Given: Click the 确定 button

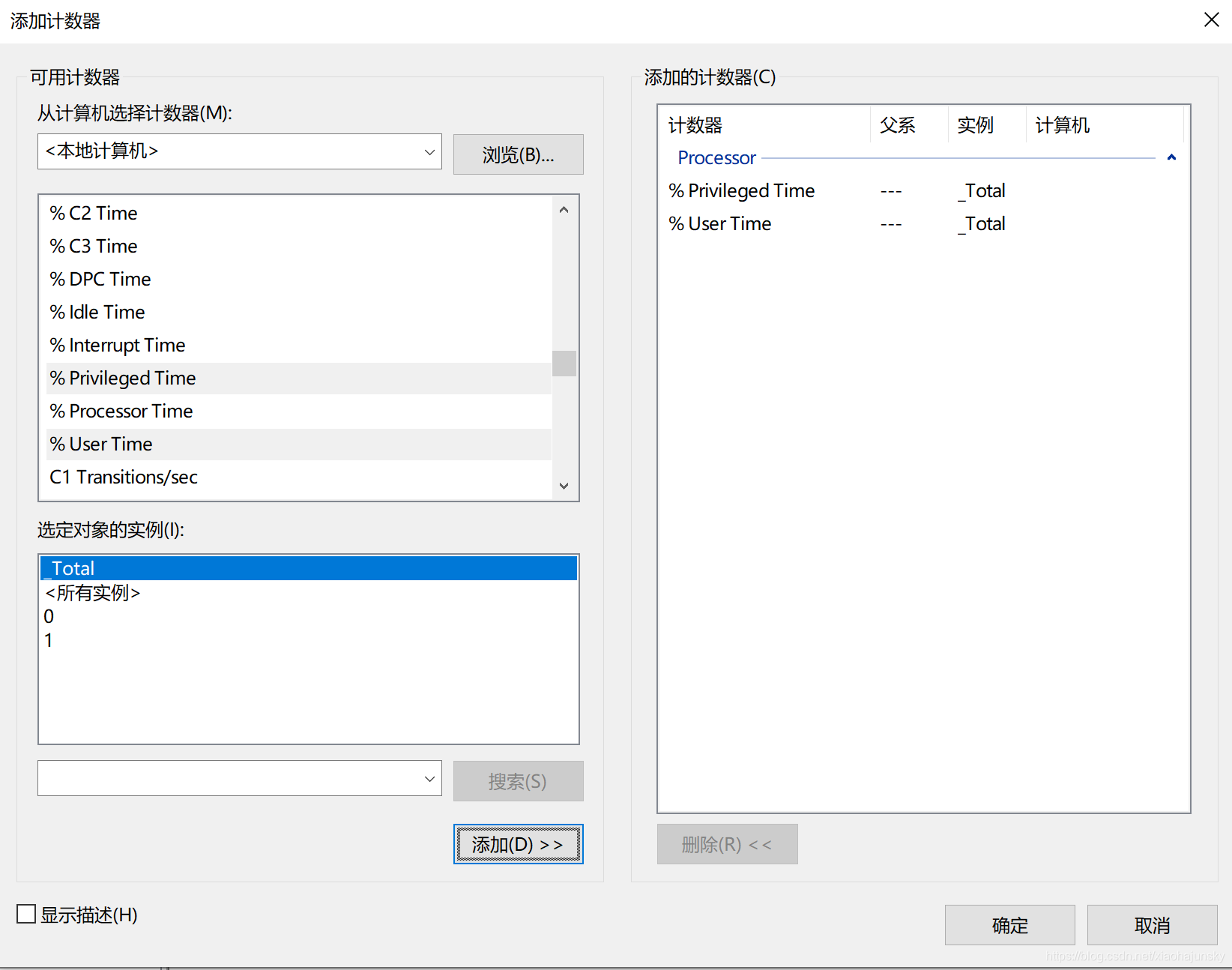Looking at the screenshot, I should 1009,924.
